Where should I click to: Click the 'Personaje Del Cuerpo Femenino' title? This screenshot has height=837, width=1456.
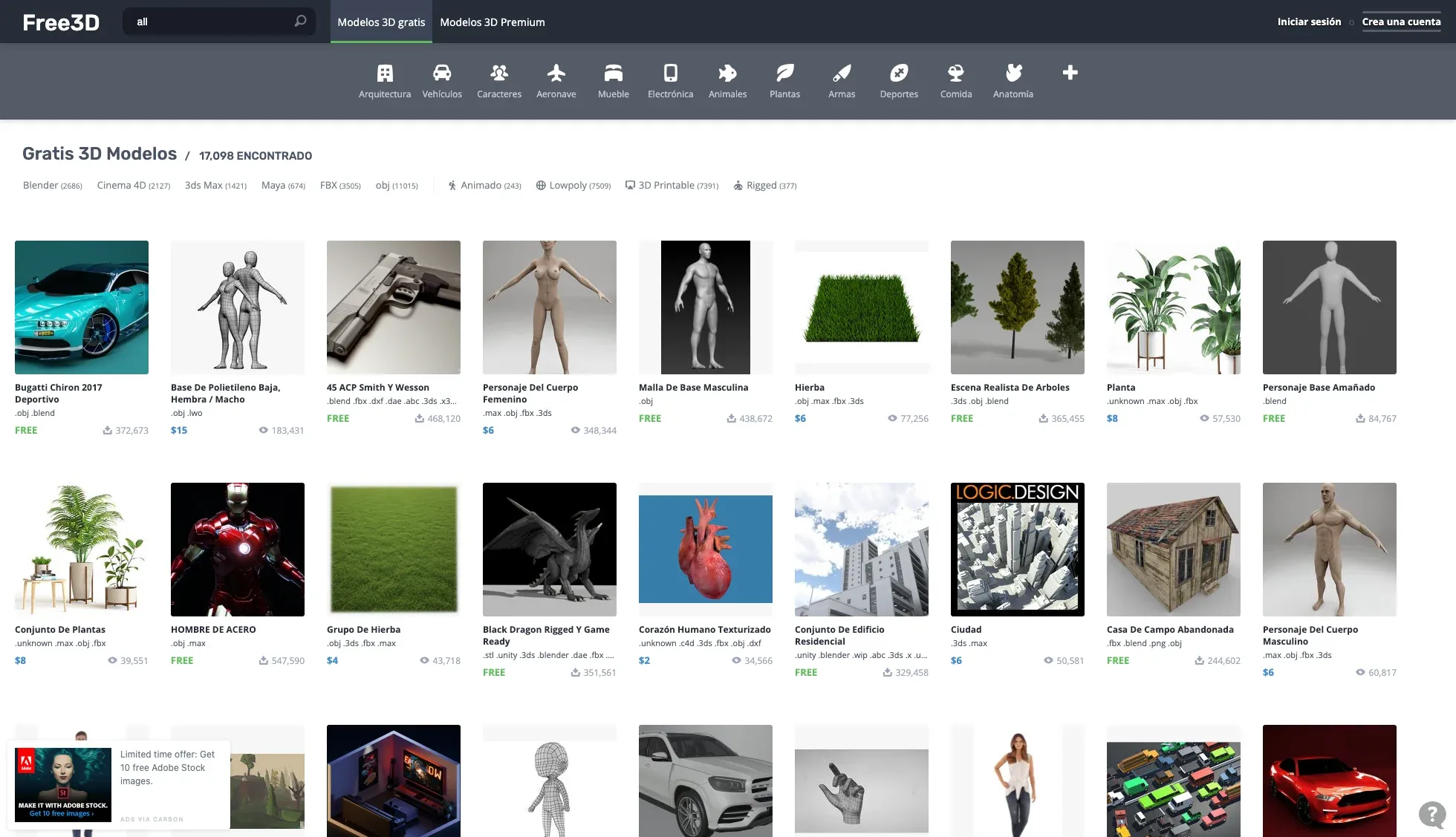pos(530,394)
